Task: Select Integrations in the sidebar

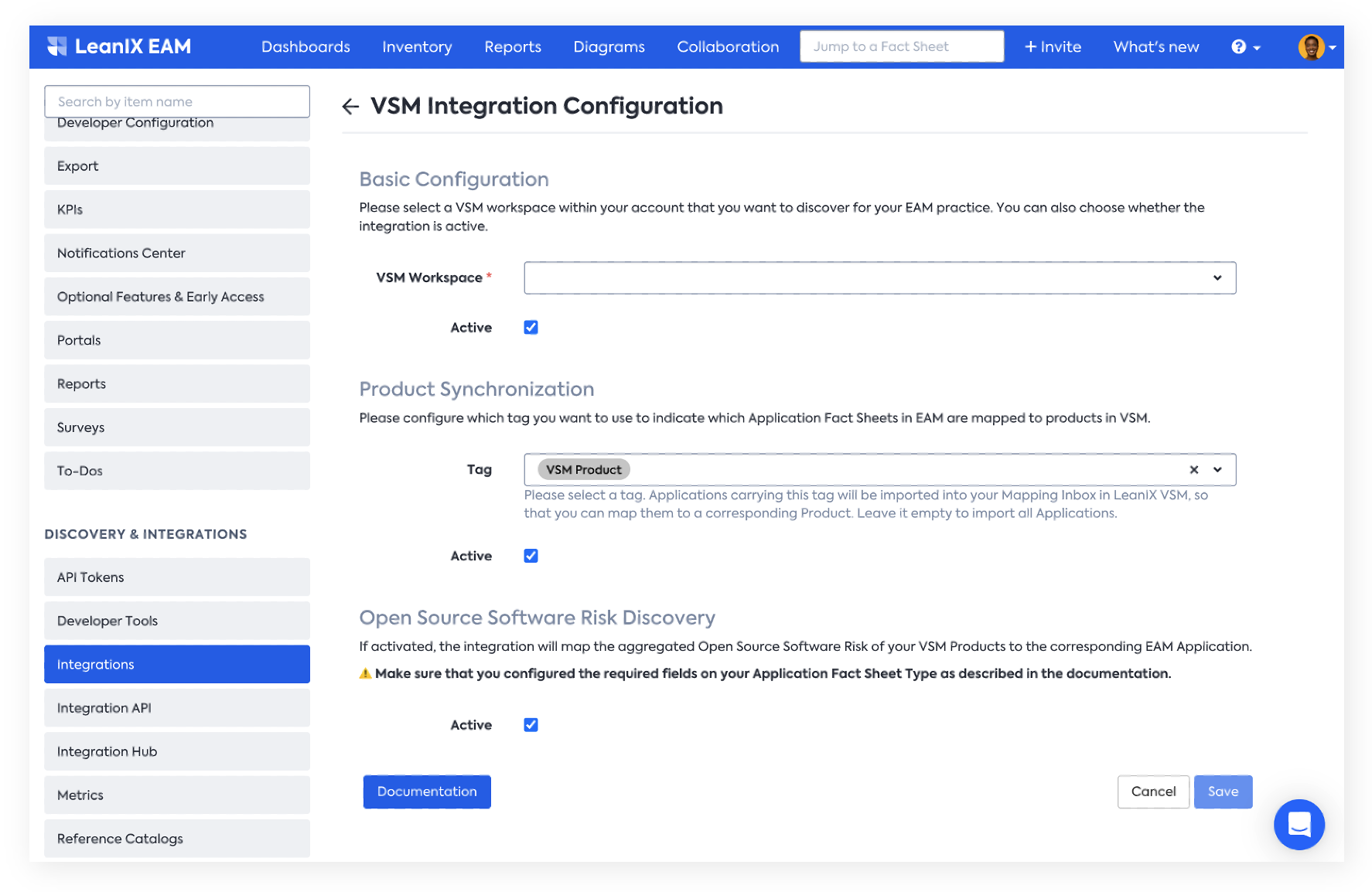Action: [177, 664]
